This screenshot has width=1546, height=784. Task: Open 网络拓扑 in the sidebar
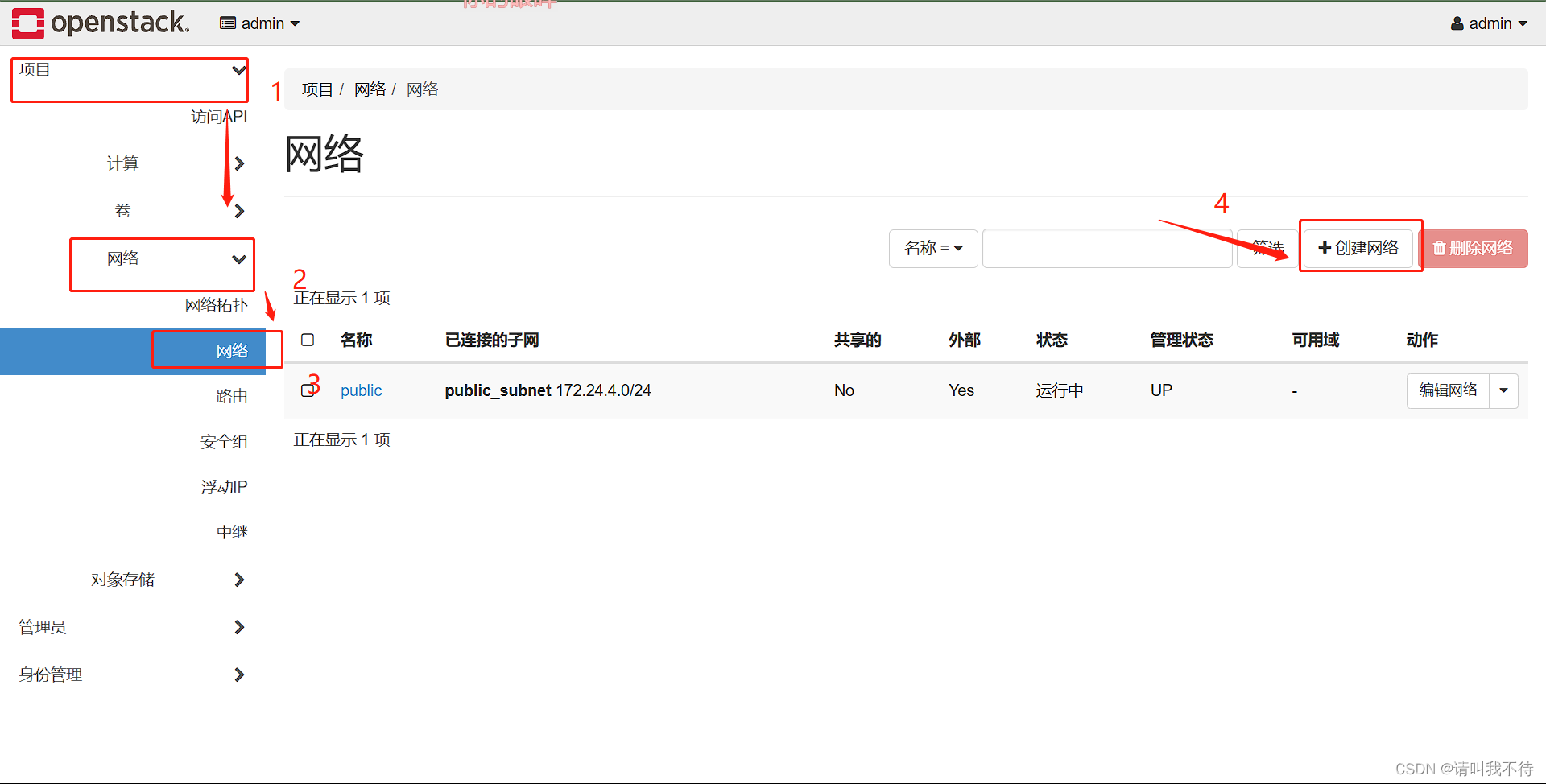(x=216, y=305)
